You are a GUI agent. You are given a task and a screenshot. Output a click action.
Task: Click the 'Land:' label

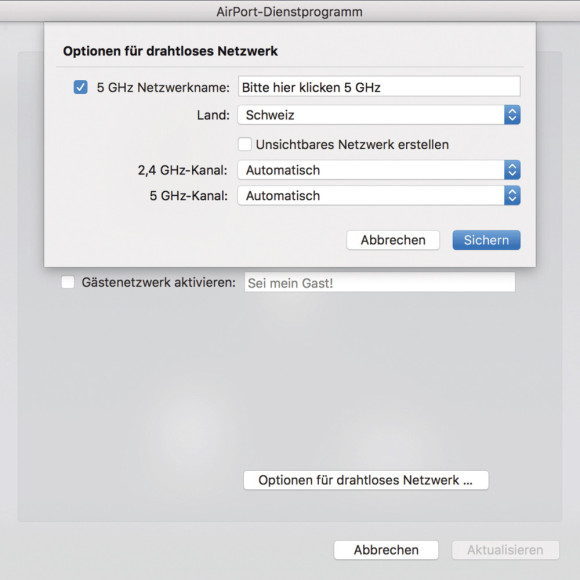[x=213, y=115]
